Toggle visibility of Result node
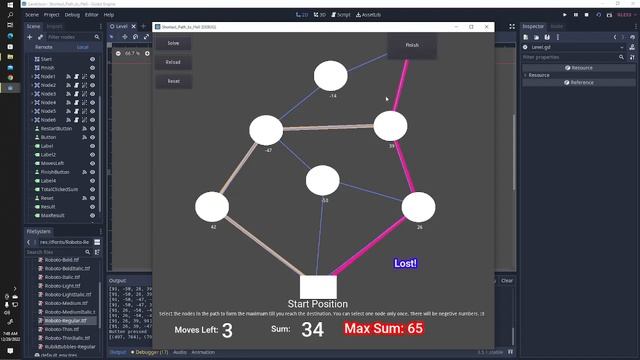The image size is (640, 360). pyautogui.click(x=93, y=207)
